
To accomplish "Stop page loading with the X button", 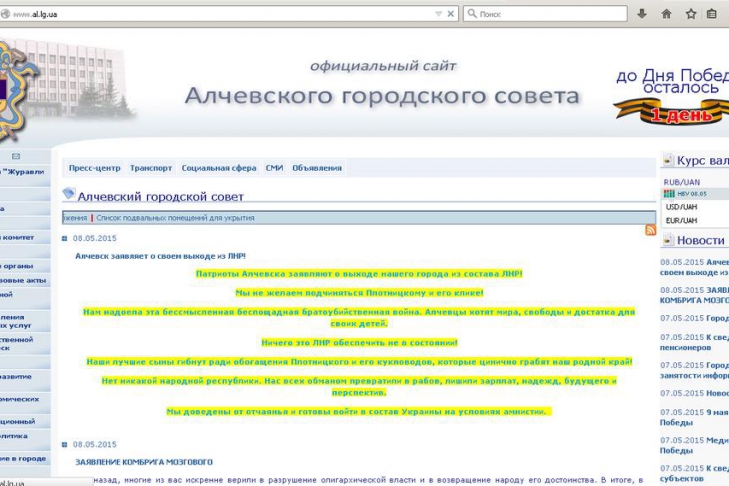I will tap(451, 14).
